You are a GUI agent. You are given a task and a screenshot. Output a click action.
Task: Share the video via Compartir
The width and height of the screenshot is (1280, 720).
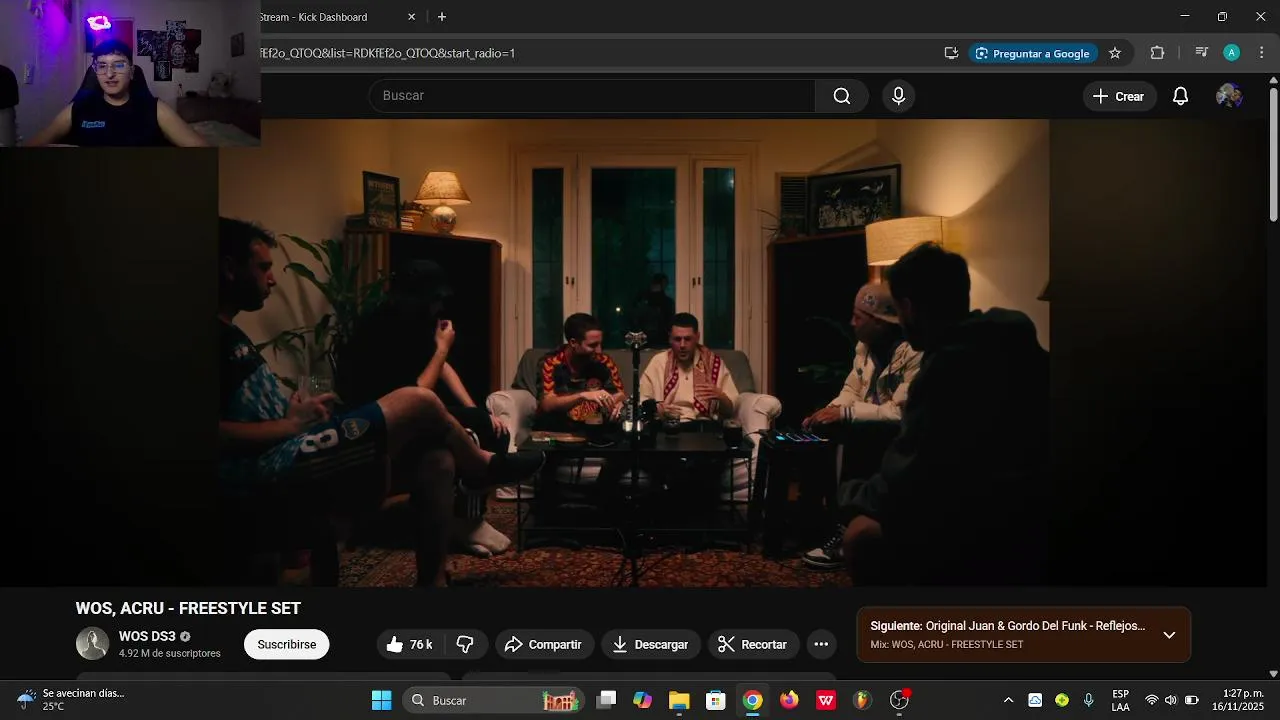click(544, 645)
